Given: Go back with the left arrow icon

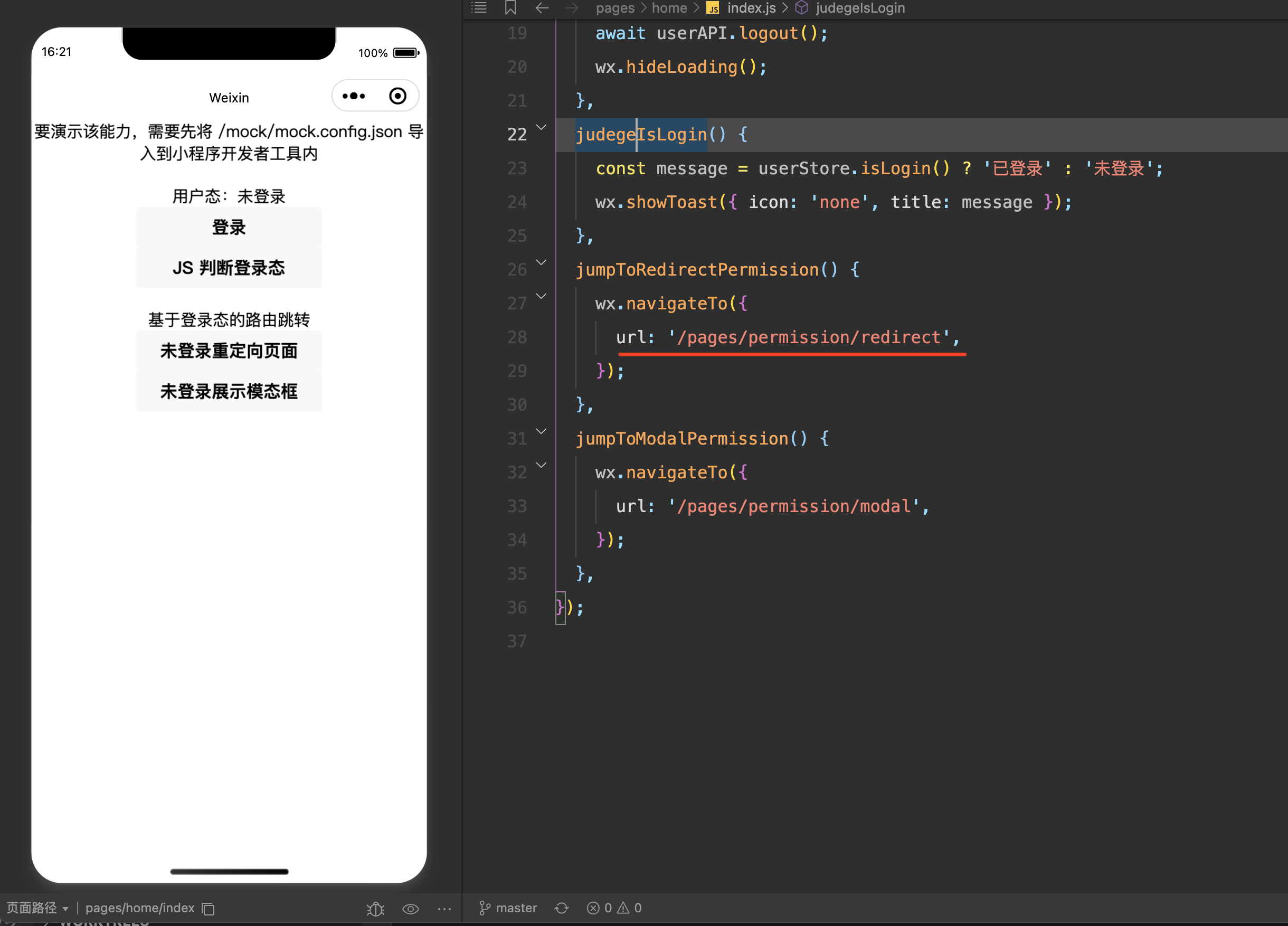Looking at the screenshot, I should pyautogui.click(x=542, y=8).
